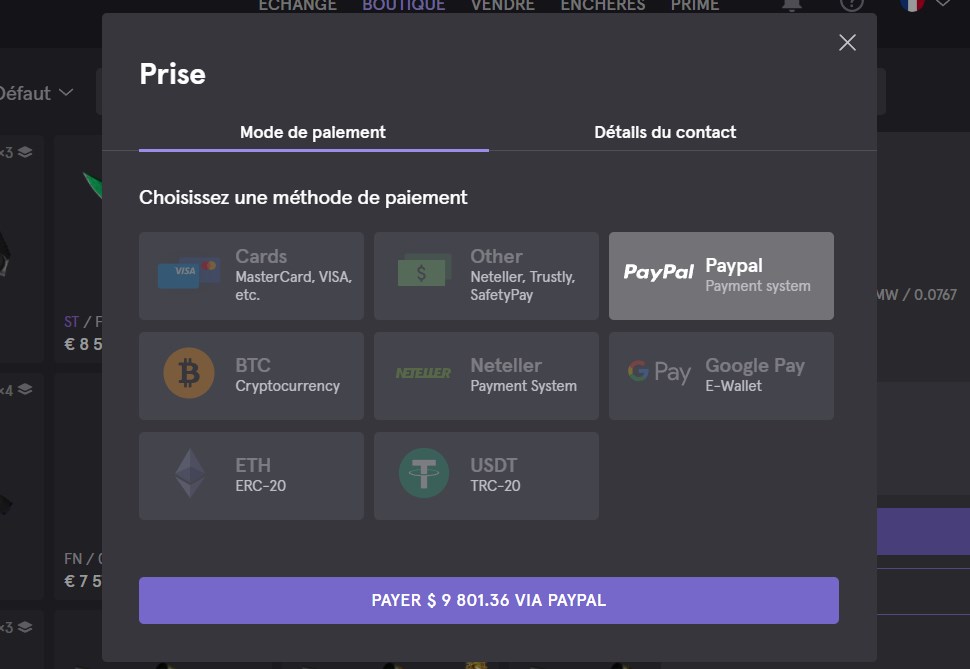Select the PayPal payment system
The image size is (970, 669).
tap(721, 276)
